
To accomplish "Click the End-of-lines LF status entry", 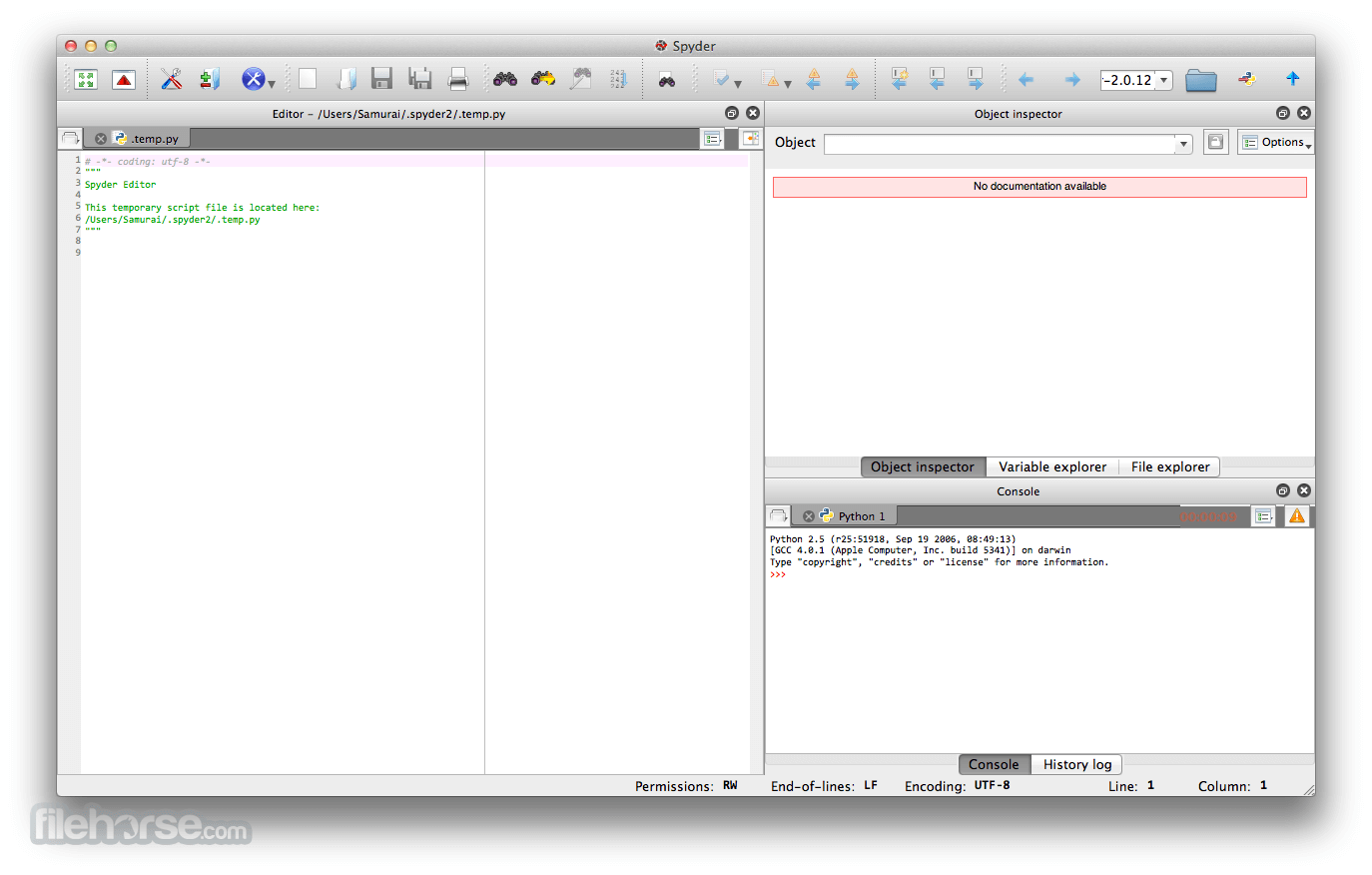I will 824,786.
